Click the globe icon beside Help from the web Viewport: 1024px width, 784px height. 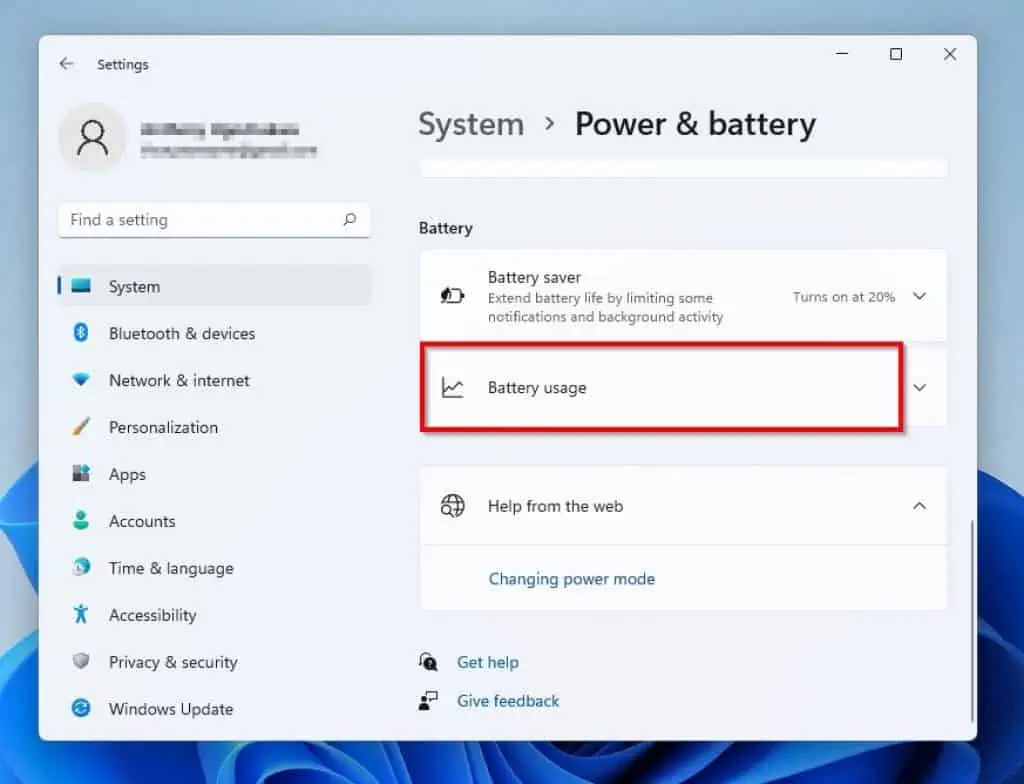click(x=453, y=506)
